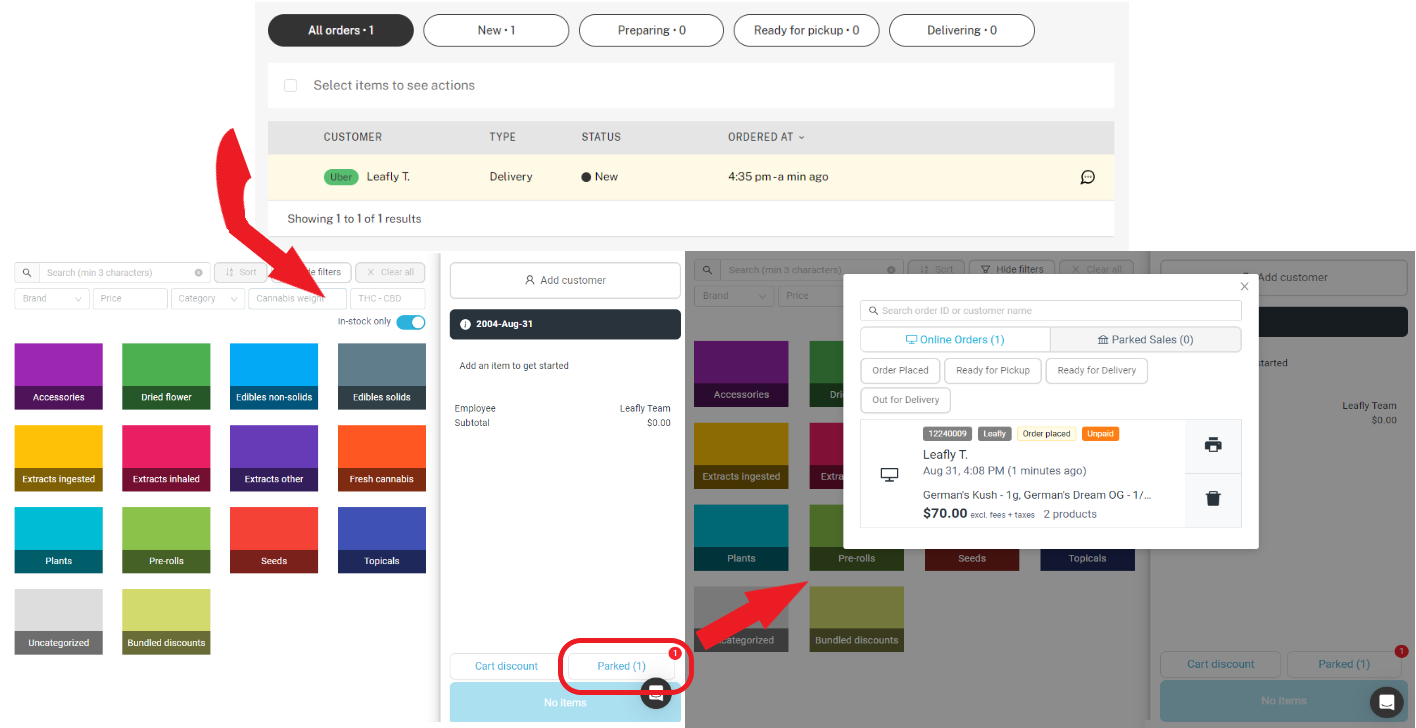The width and height of the screenshot is (1416, 728).
Task: Open the THC - CBD filter field
Action: [x=387, y=298]
